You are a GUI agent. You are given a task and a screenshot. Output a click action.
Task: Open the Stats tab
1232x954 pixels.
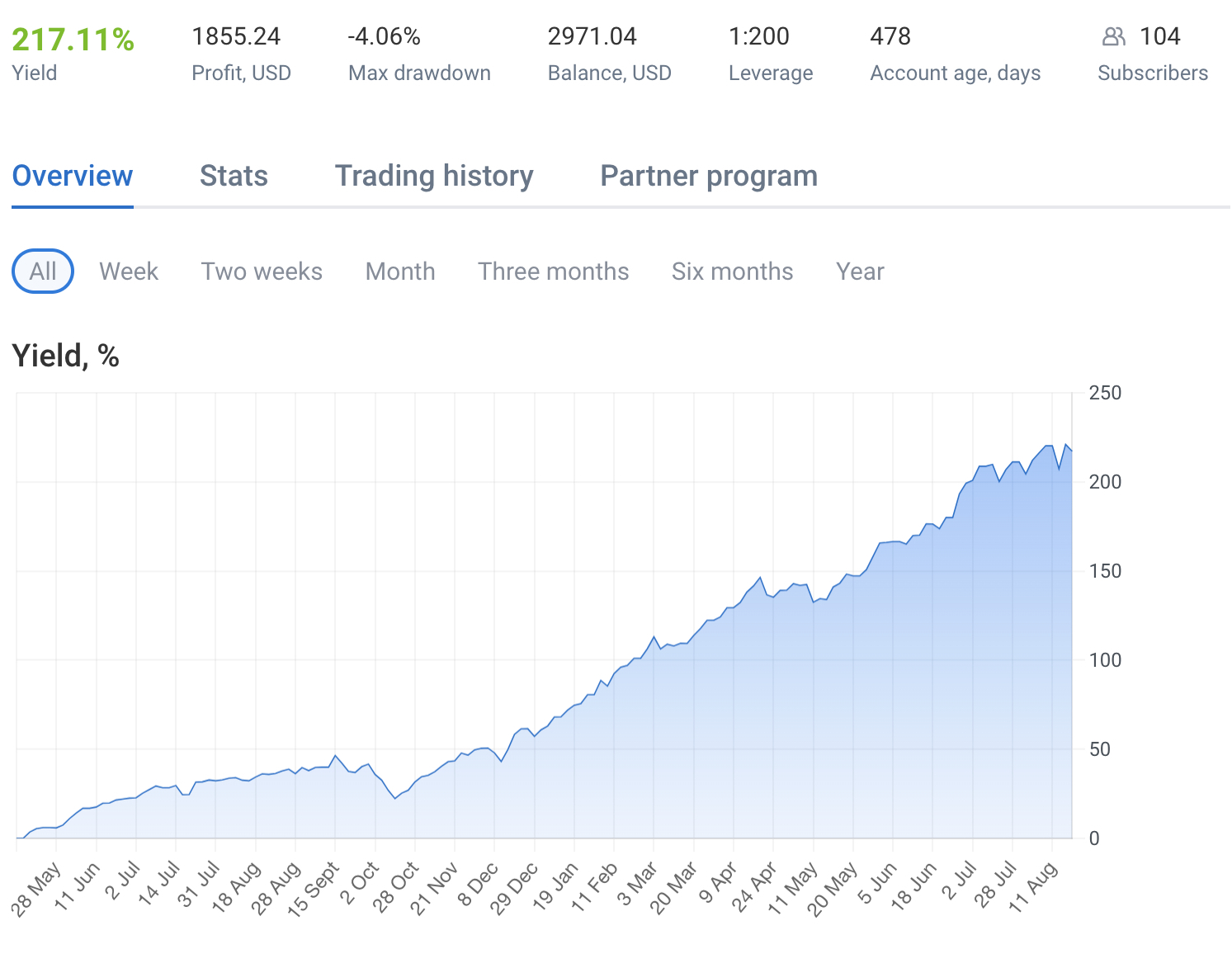pyautogui.click(x=234, y=176)
